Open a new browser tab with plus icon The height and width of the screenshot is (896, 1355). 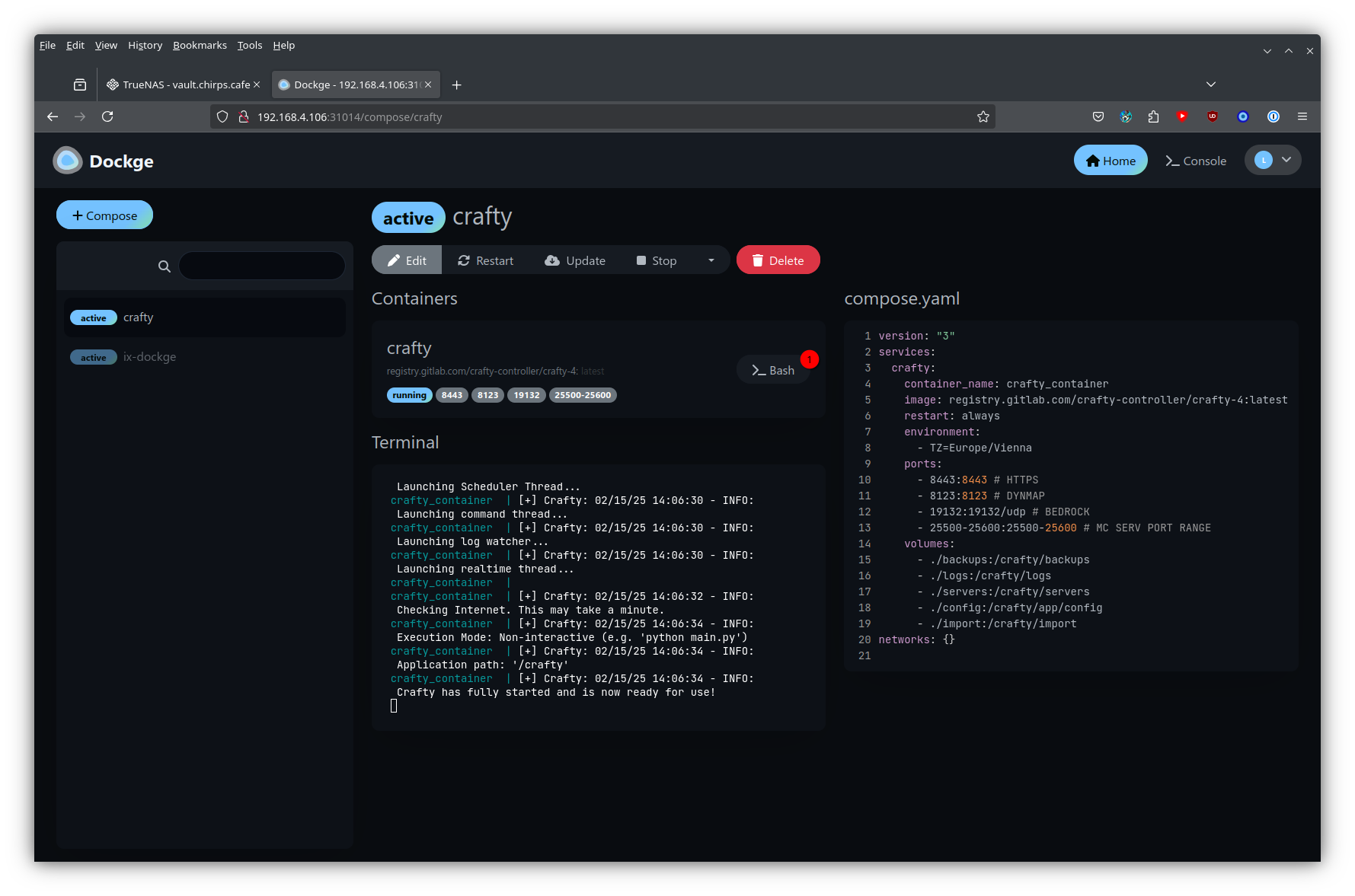[456, 84]
